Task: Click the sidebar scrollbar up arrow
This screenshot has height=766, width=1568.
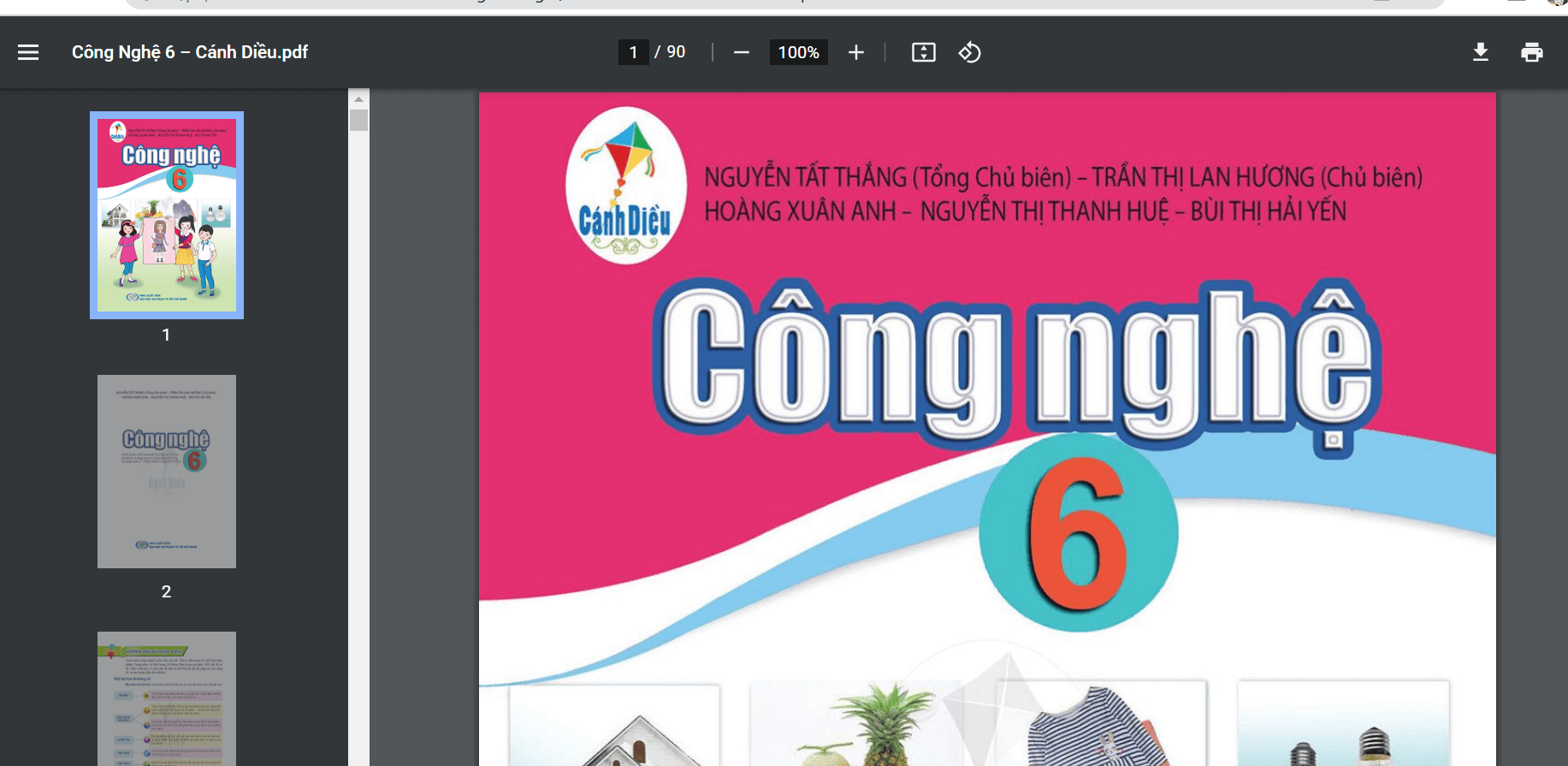Action: pos(359,99)
